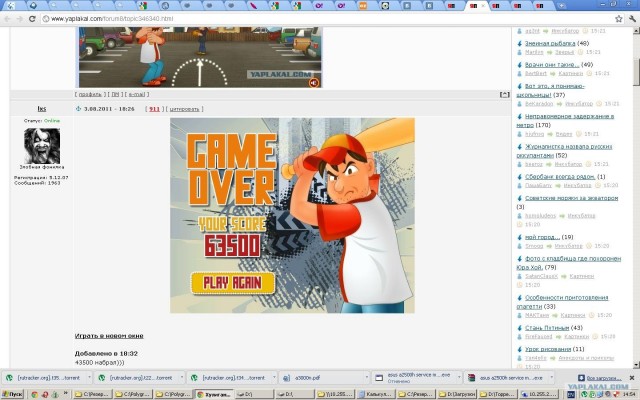Open sidebar topic 'Советские моряки за экватором'

pos(571,198)
